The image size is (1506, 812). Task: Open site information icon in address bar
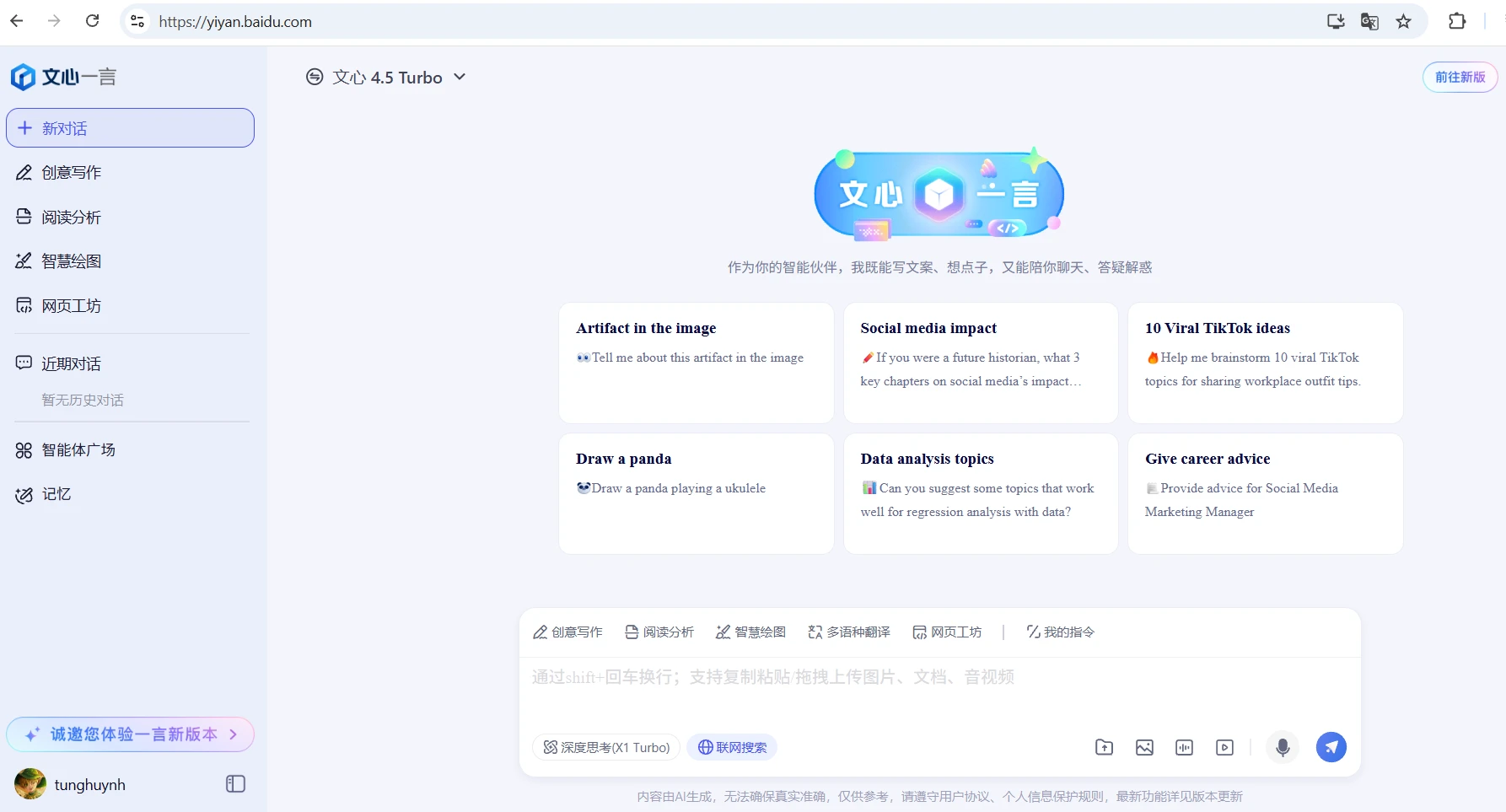click(x=137, y=21)
